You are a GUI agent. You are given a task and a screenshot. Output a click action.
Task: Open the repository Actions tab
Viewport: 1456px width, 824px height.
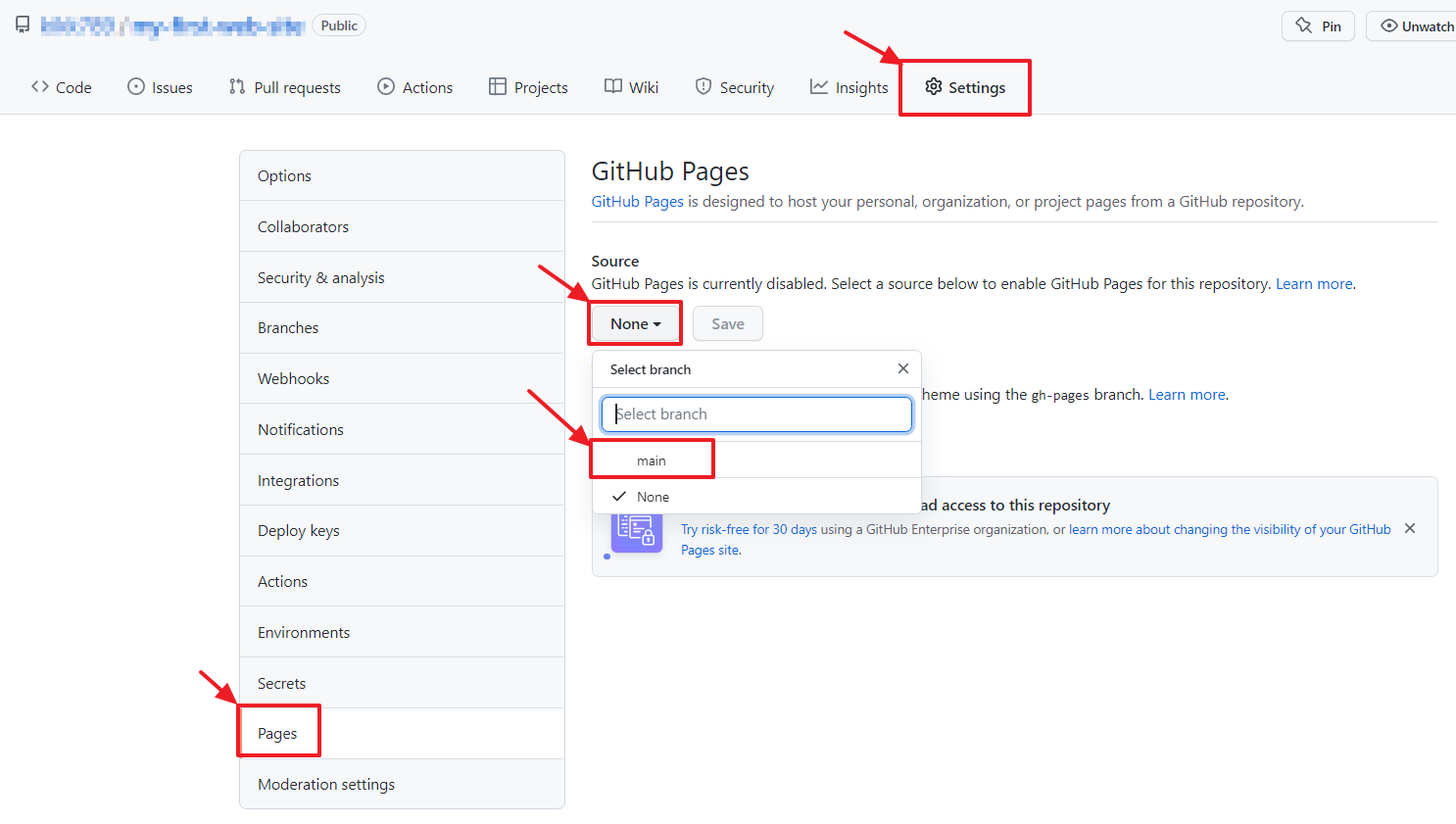(415, 87)
